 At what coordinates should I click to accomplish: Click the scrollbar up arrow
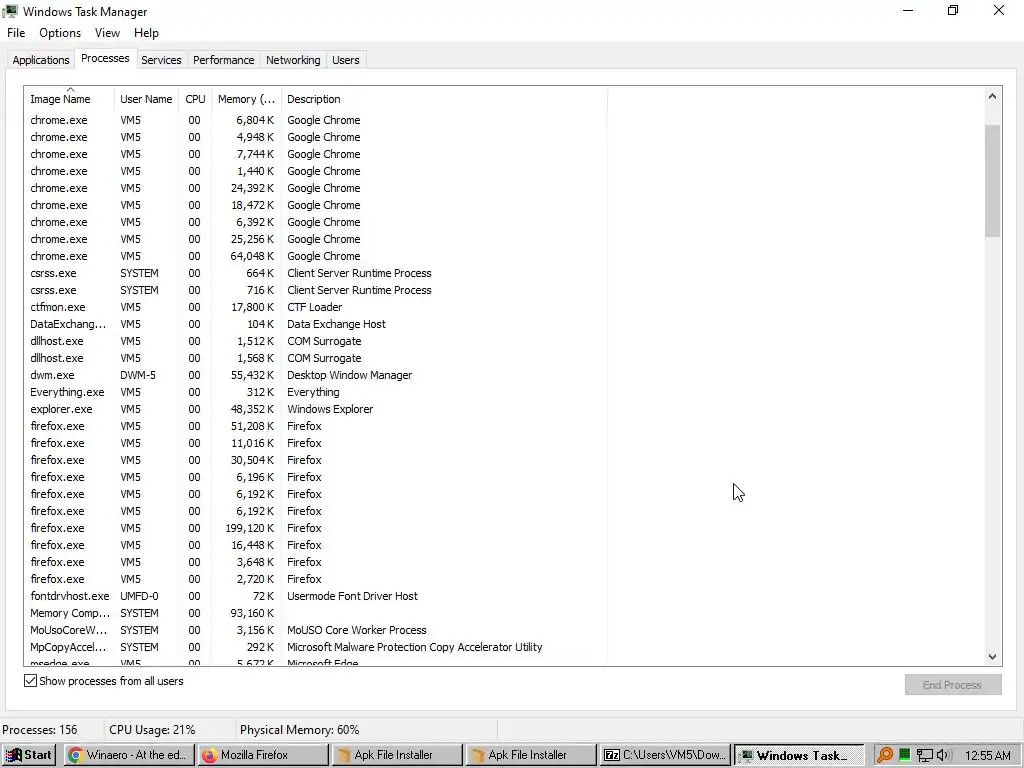click(992, 97)
